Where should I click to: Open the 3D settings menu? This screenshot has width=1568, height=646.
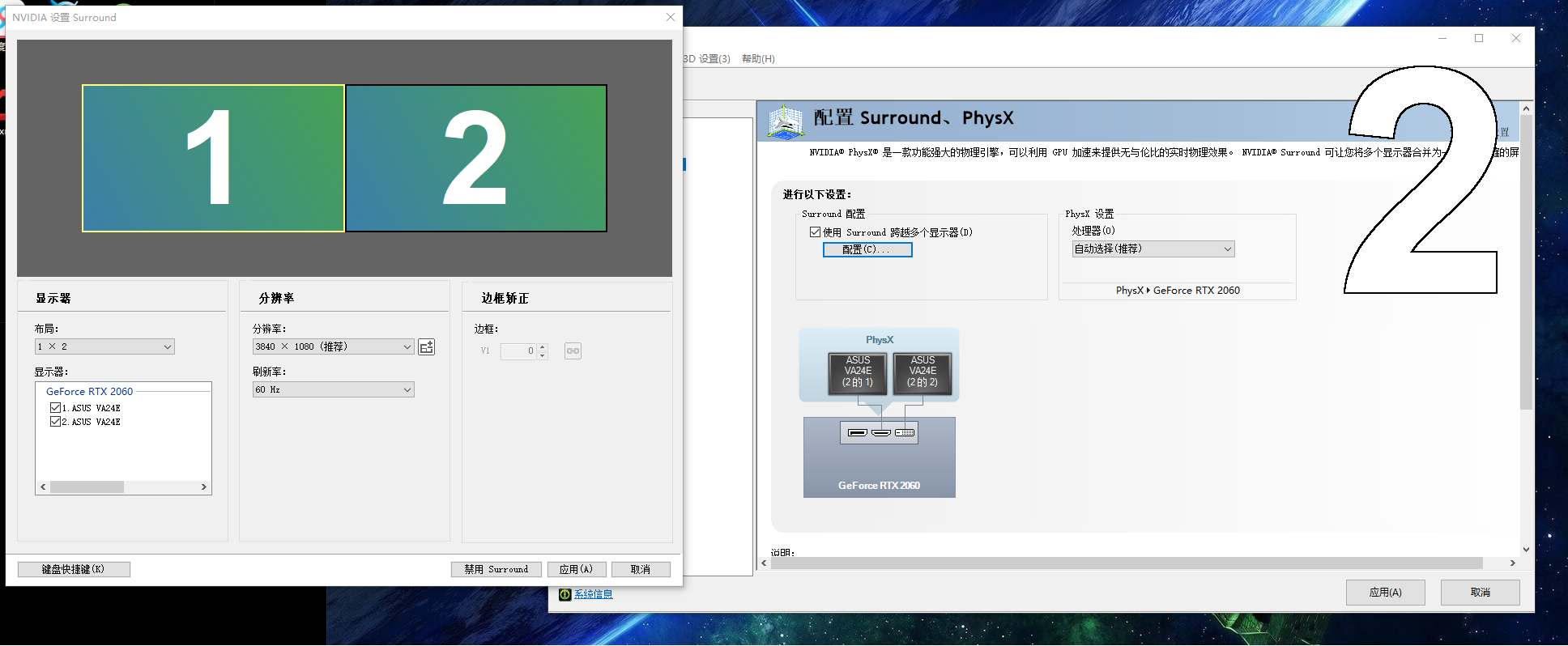click(706, 58)
